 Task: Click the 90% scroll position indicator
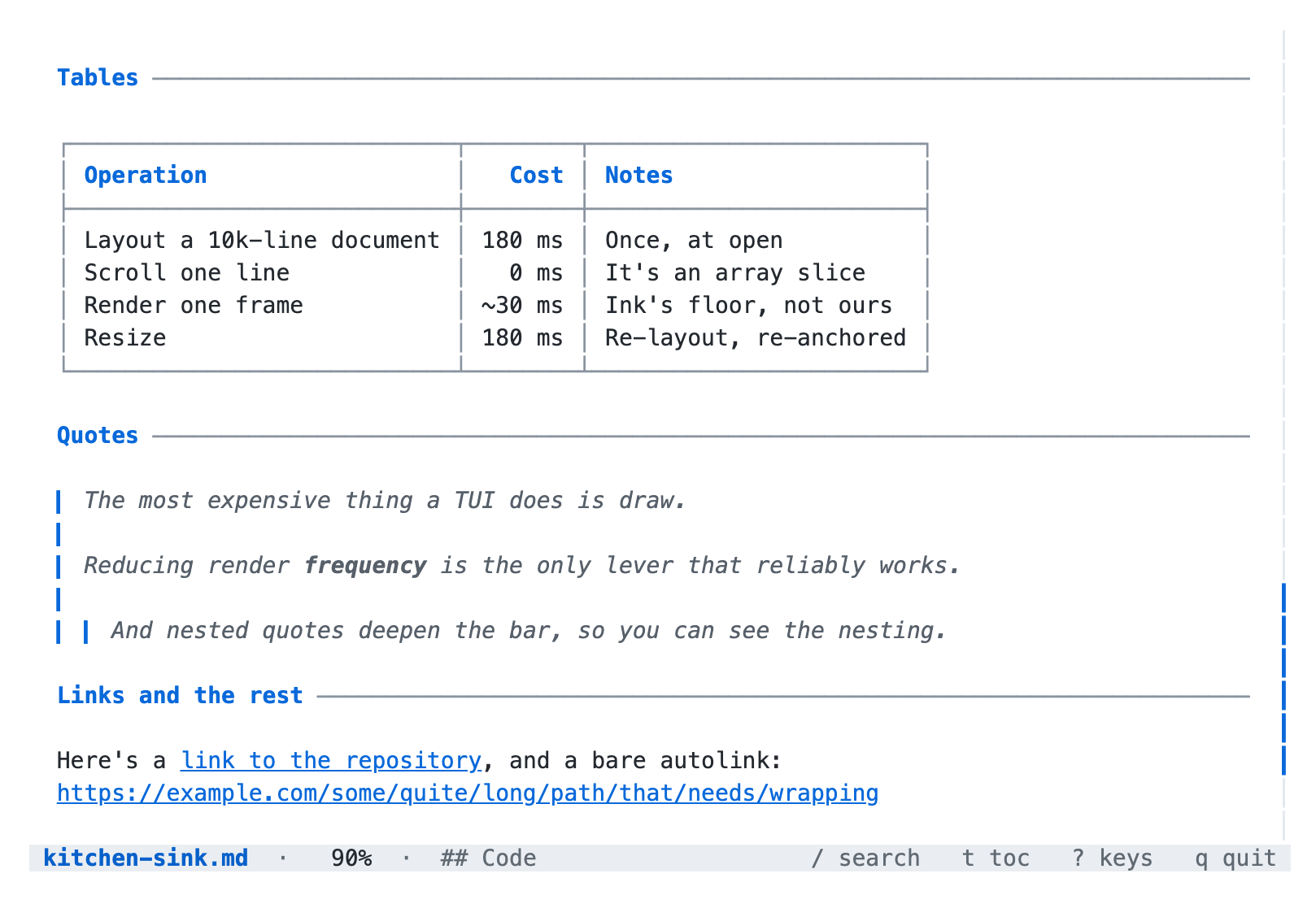(351, 858)
